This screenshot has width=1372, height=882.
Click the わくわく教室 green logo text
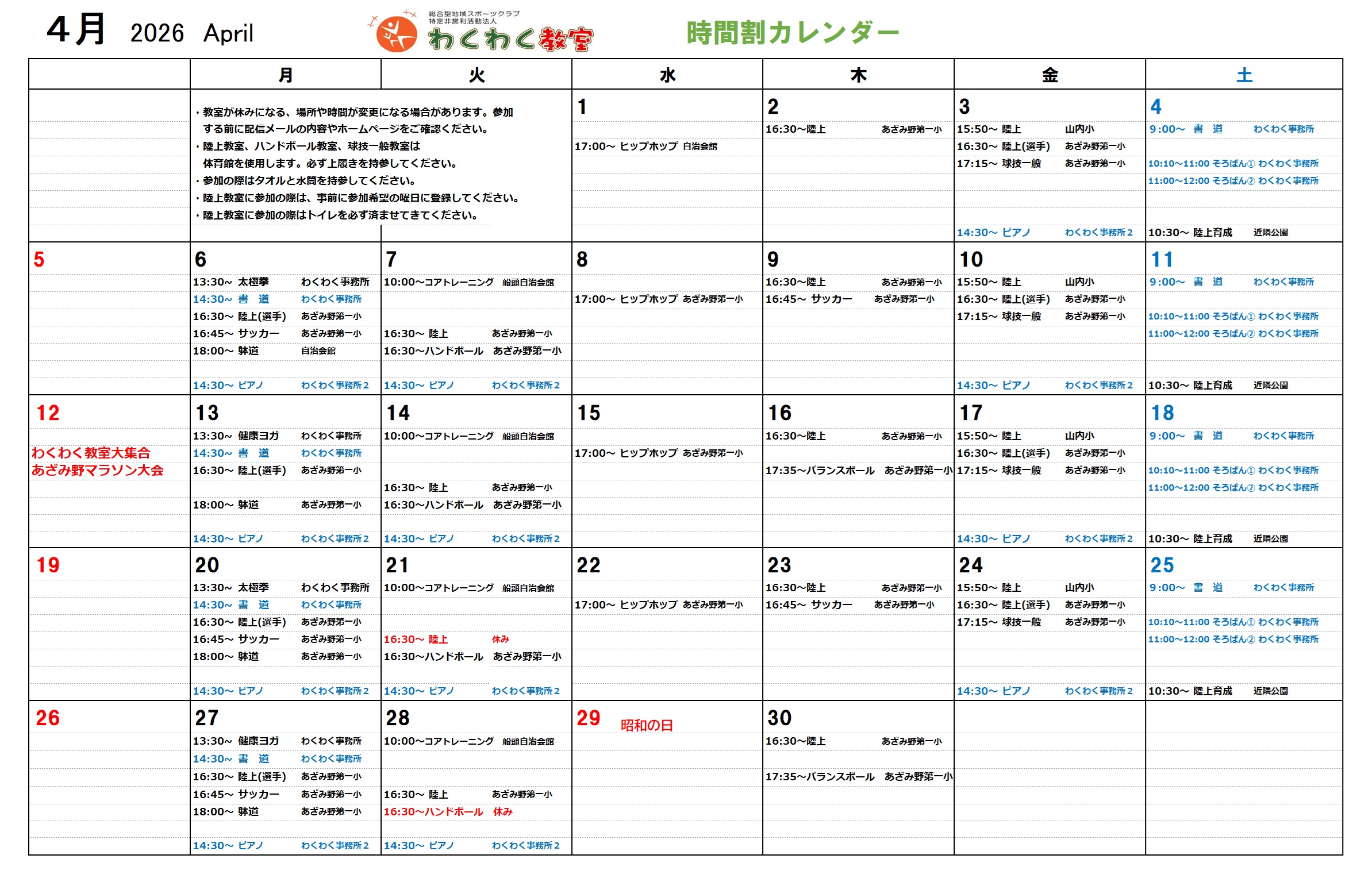pyautogui.click(x=510, y=38)
